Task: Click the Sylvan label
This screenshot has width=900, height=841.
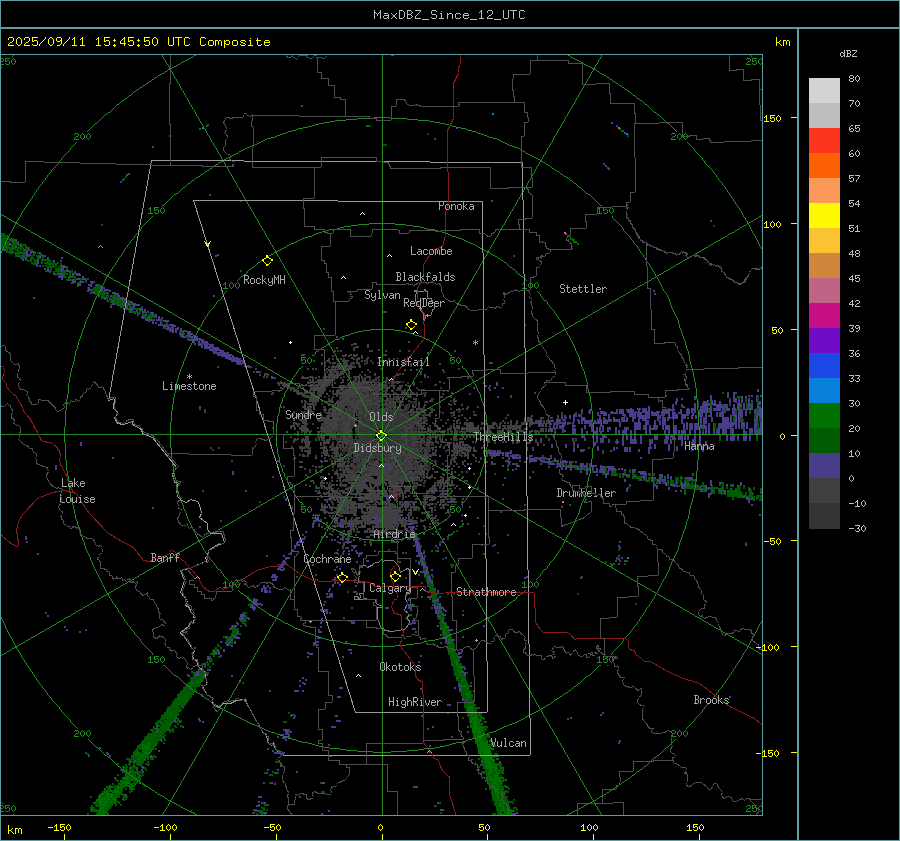Action: click(382, 295)
